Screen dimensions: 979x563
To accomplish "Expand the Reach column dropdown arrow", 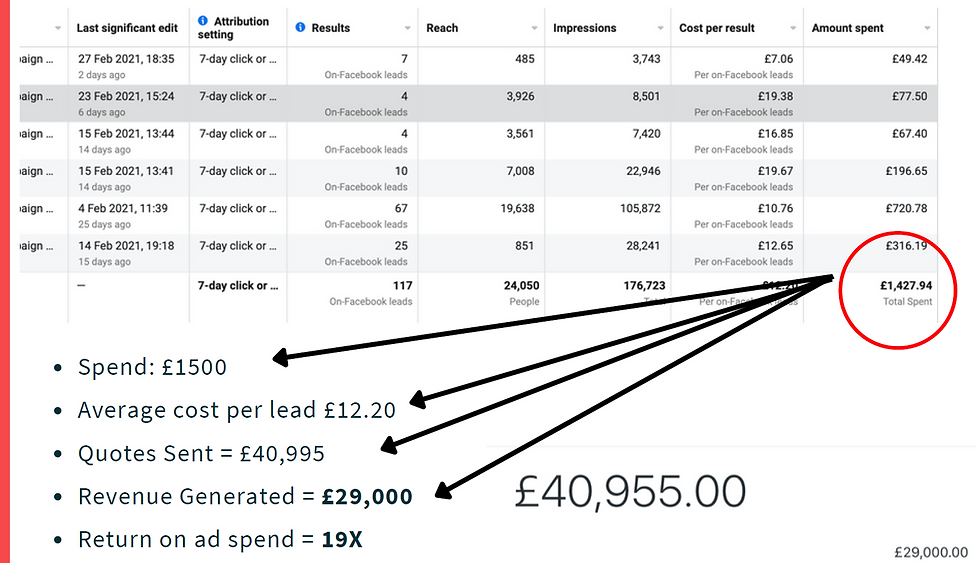I will 534,28.
